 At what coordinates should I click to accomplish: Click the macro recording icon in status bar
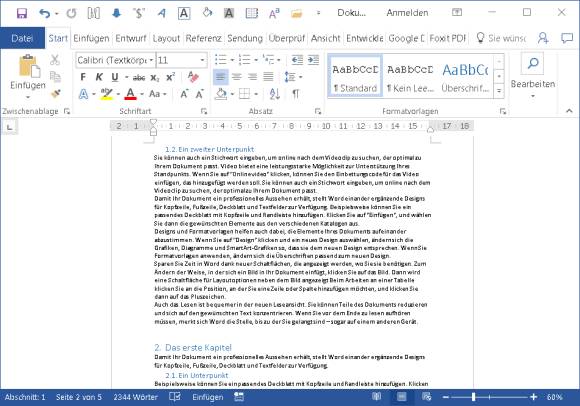pyautogui.click(x=239, y=397)
